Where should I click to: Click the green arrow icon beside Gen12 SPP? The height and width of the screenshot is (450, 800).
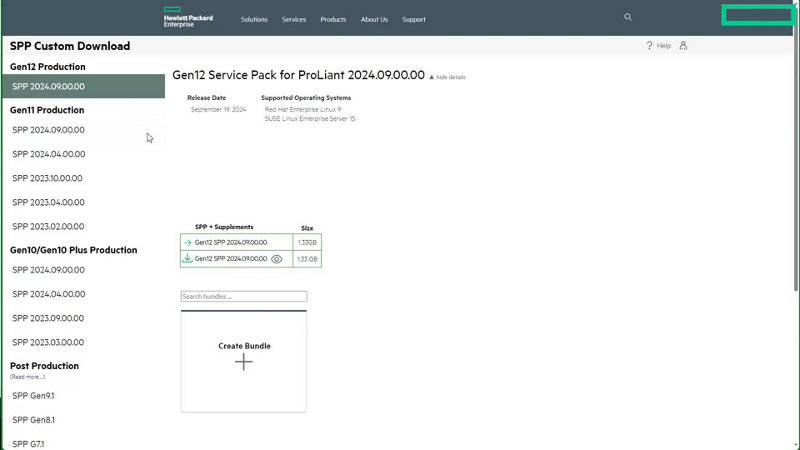click(187, 242)
